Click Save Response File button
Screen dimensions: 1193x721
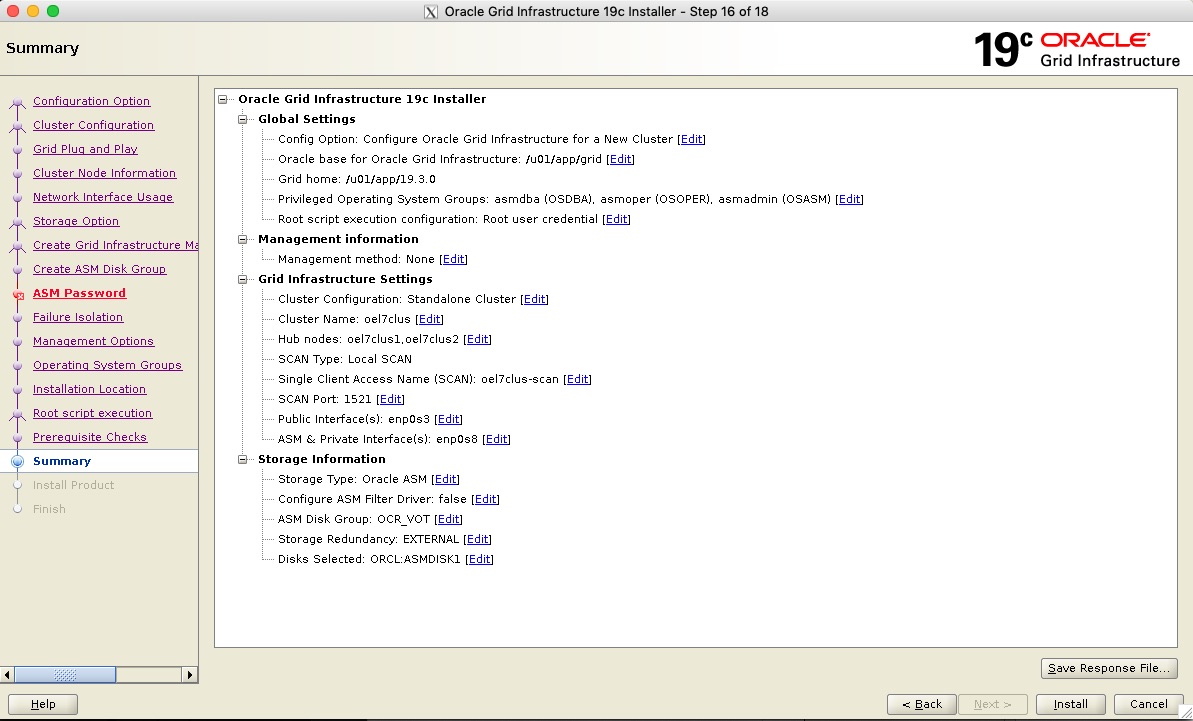1109,668
